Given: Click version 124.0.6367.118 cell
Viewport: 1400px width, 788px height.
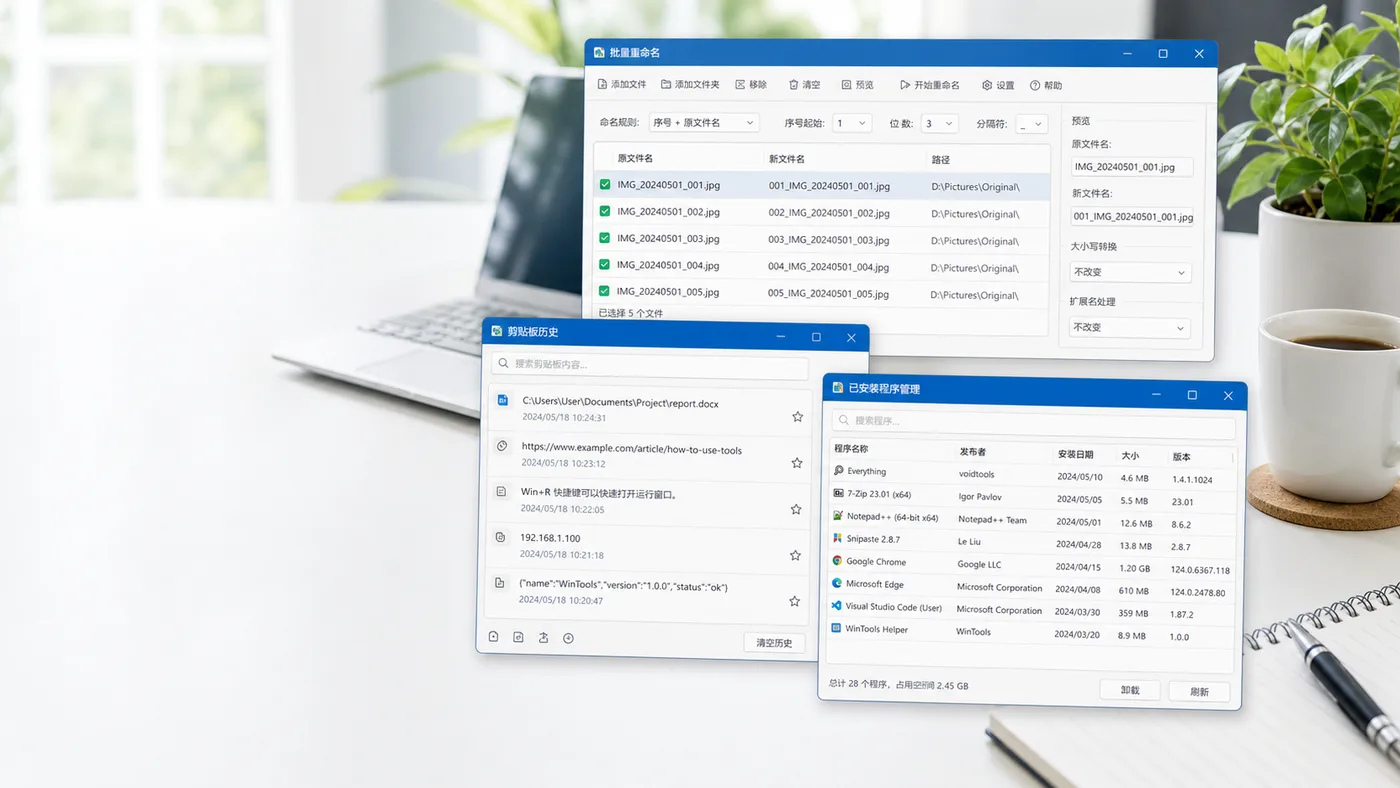Looking at the screenshot, I should (1200, 570).
